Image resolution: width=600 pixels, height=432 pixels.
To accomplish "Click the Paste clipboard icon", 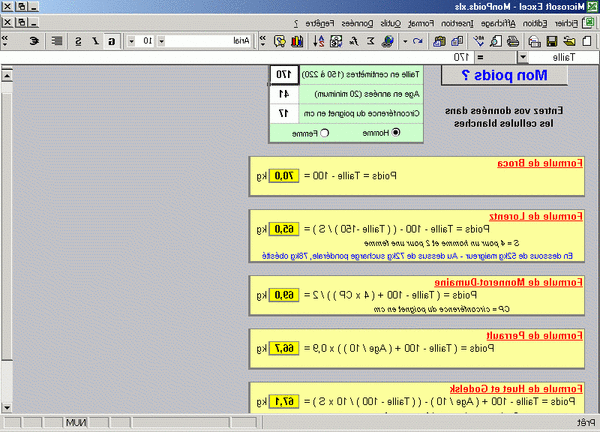I will (x=439, y=41).
